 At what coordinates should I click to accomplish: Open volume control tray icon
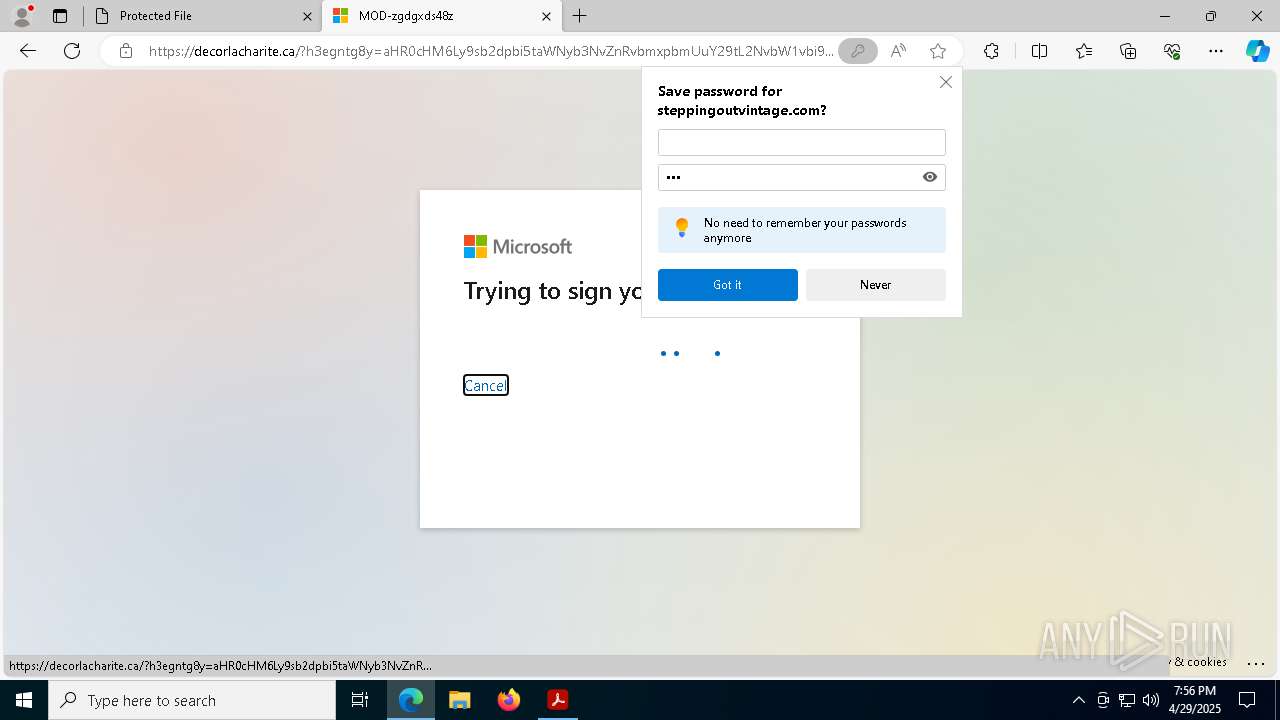click(1151, 700)
